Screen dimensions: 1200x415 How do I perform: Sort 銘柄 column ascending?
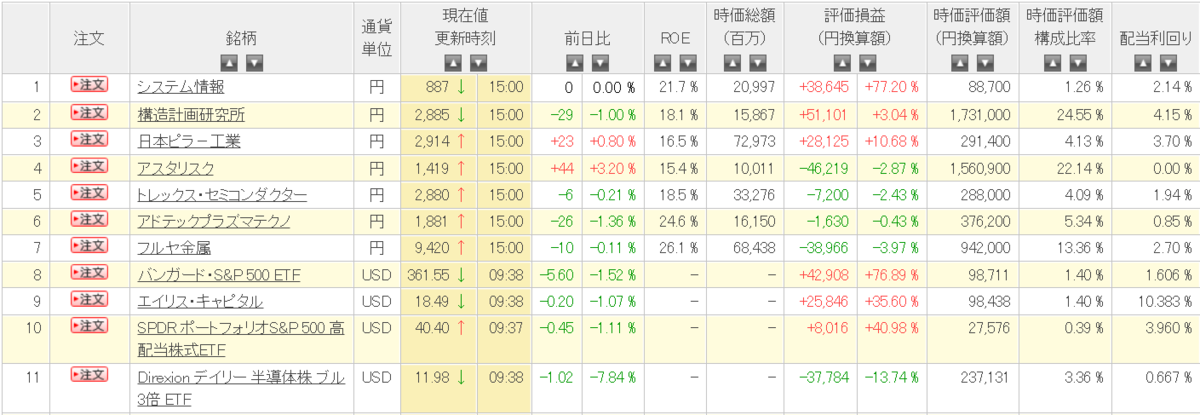coord(229,63)
